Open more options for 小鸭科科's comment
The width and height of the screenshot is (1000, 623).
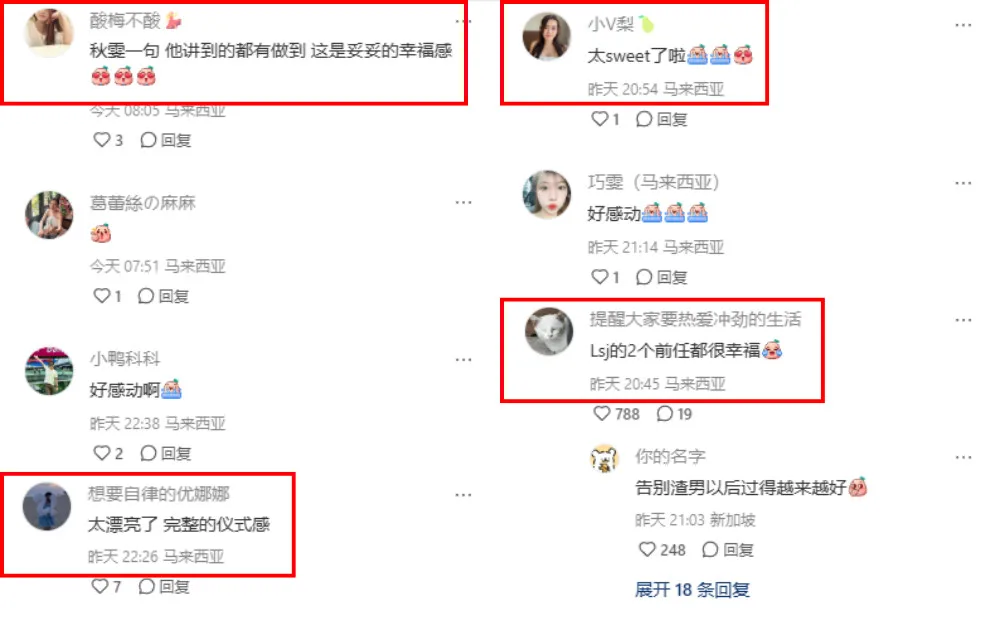tap(464, 360)
